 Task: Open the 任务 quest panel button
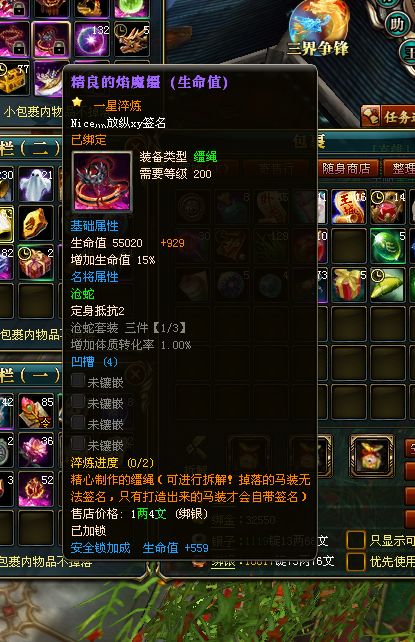pos(388,117)
